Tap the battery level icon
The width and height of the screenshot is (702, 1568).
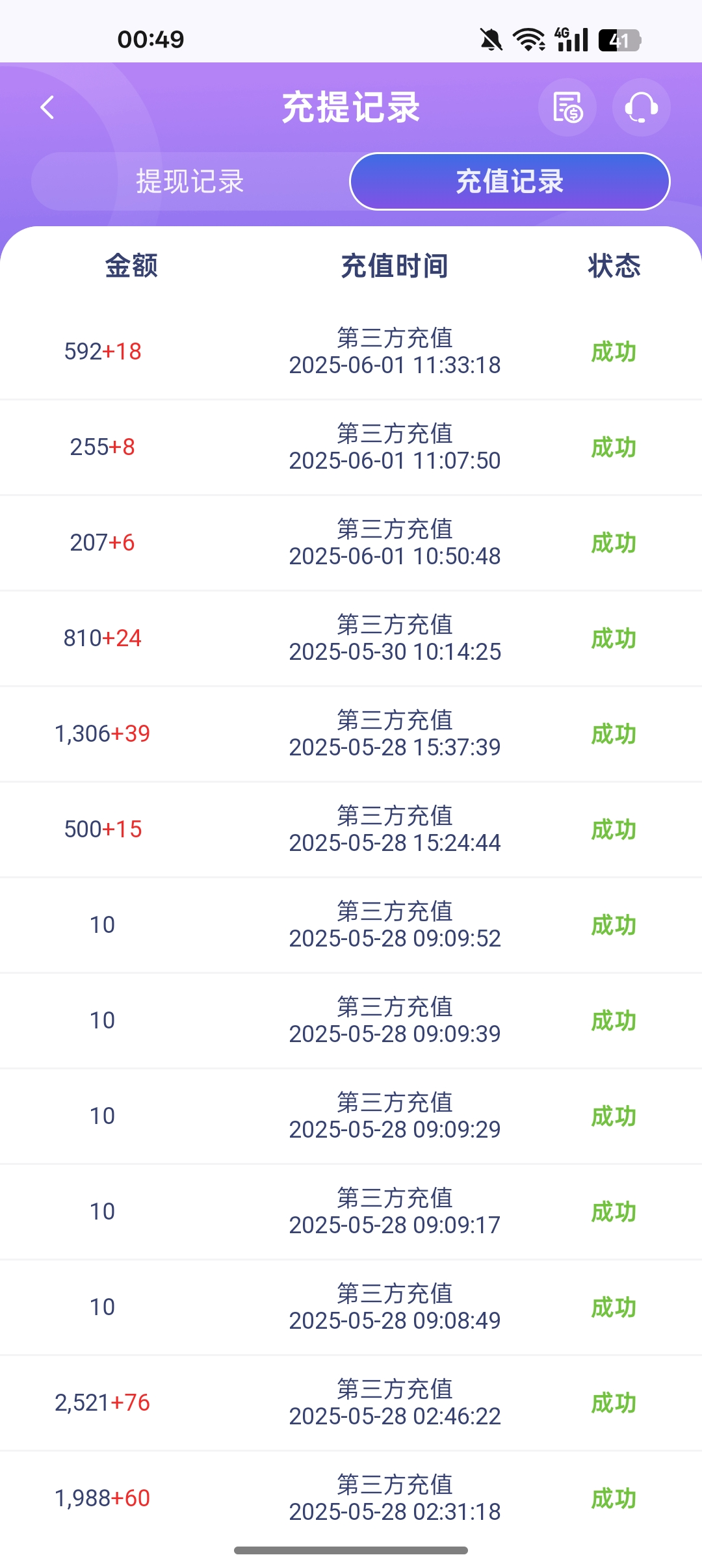point(619,40)
